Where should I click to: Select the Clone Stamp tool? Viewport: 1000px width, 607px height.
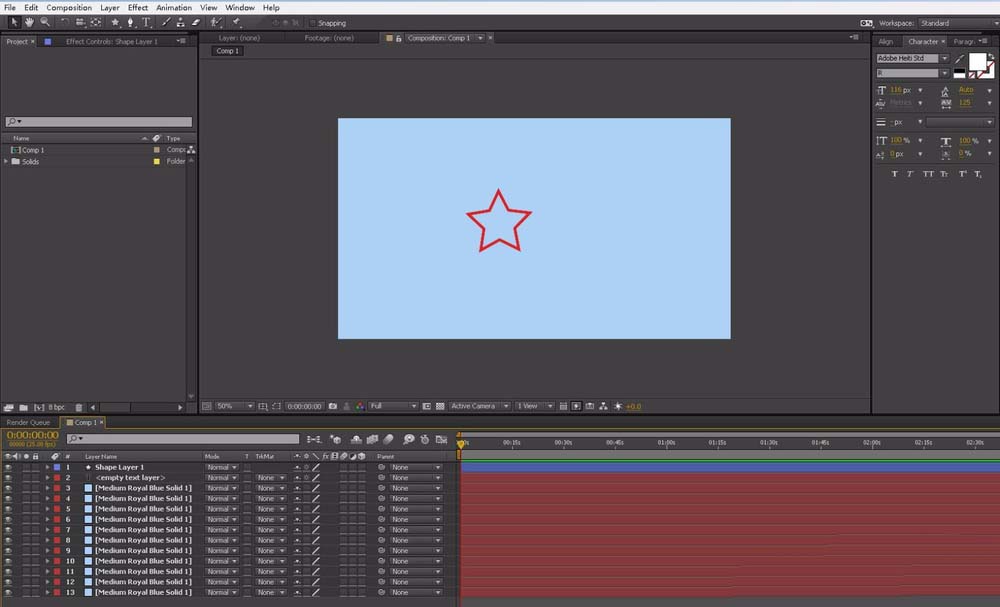[x=180, y=22]
